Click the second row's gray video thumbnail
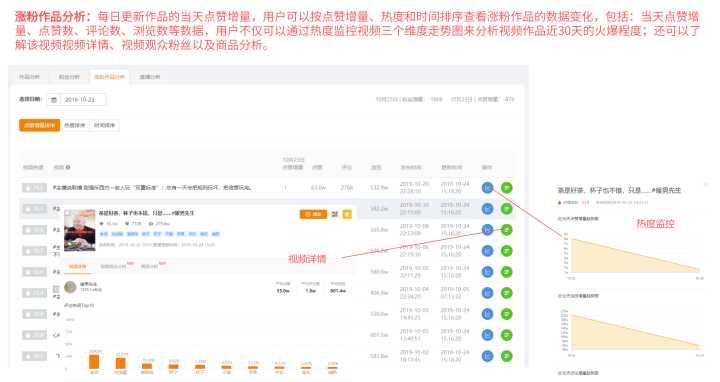720x382 pixels. [x=34, y=209]
